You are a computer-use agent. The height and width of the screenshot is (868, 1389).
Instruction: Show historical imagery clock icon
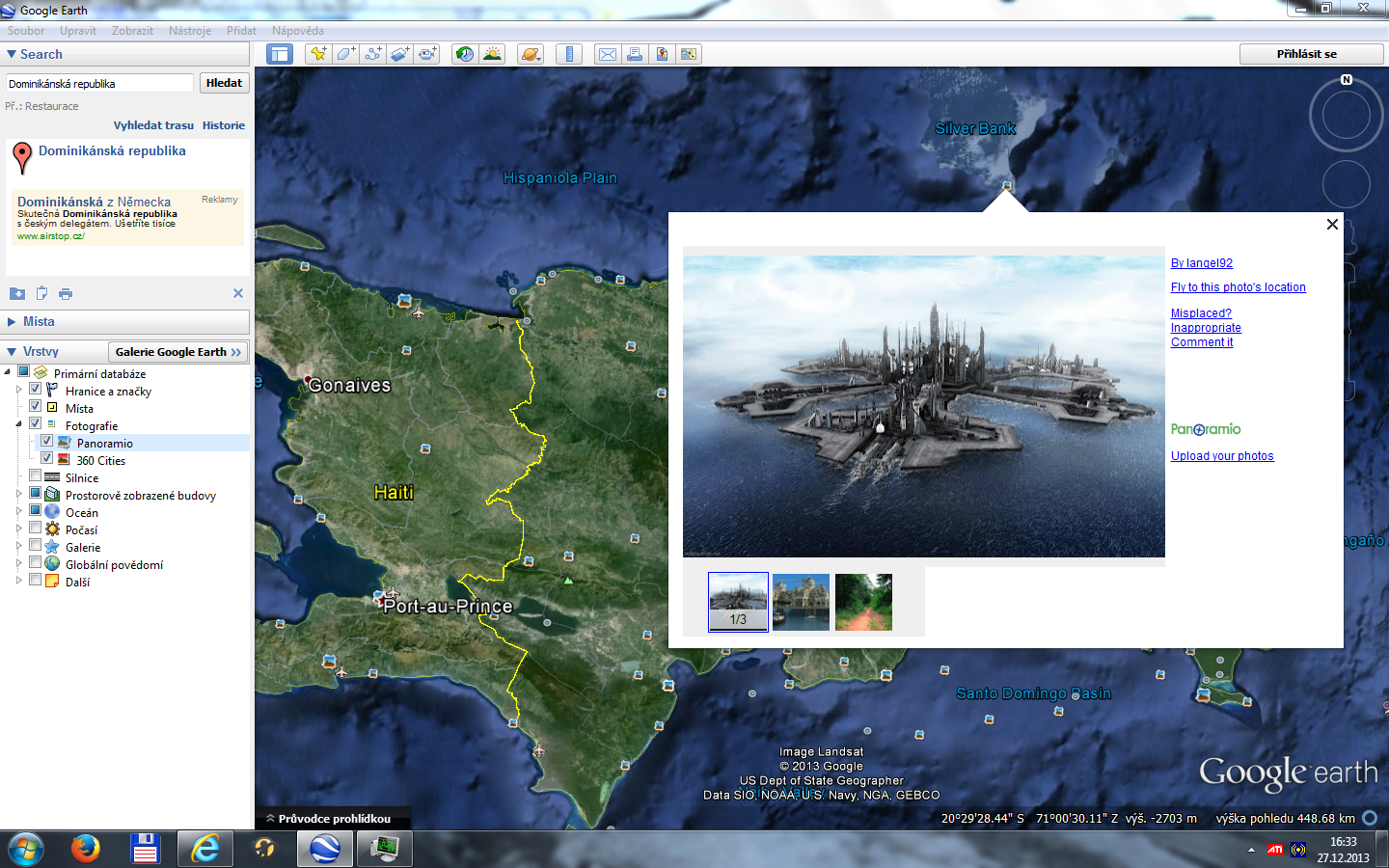[x=465, y=54]
